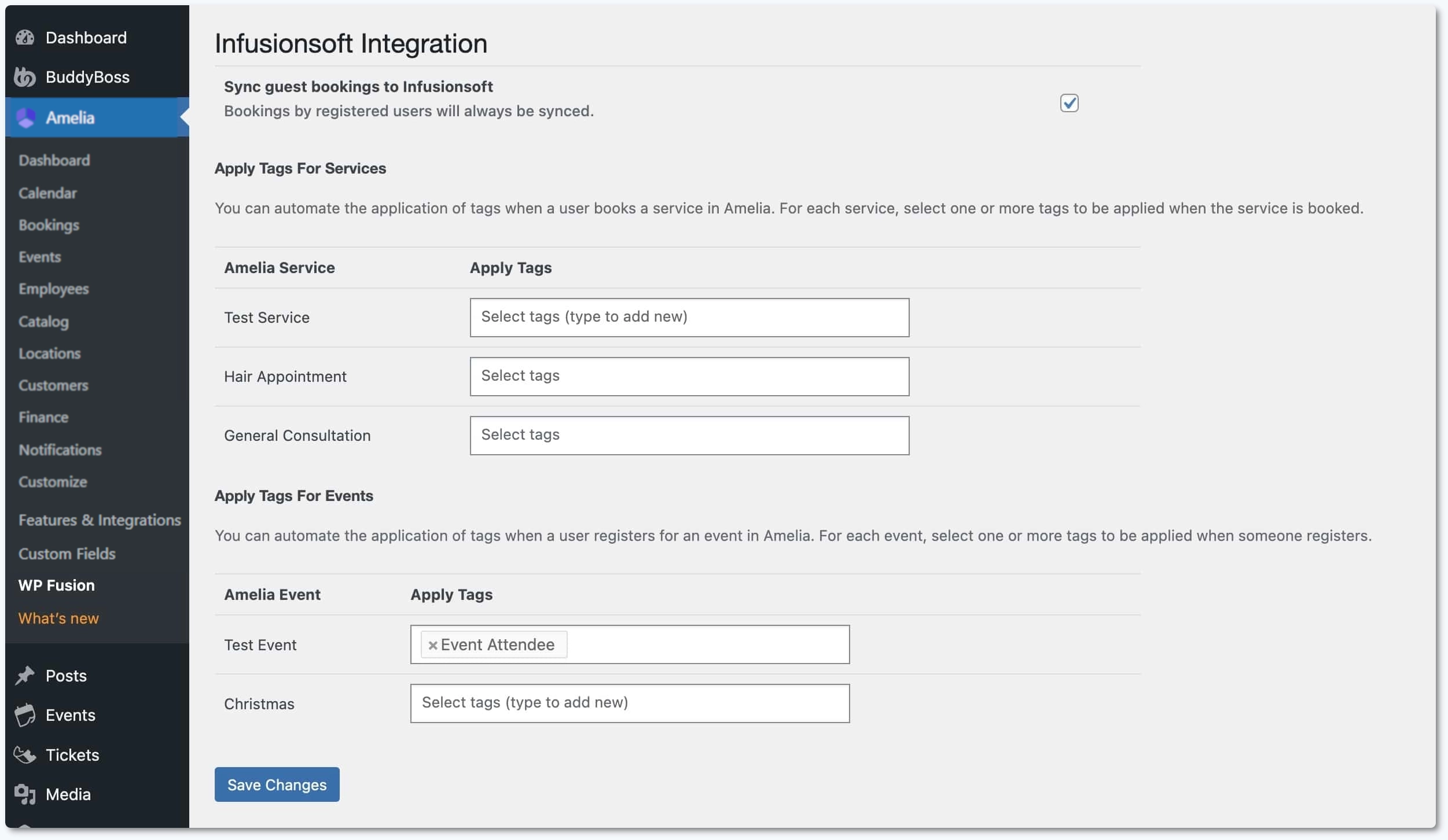Viewport: 1448px width, 840px height.
Task: Open Bookings under Amelia menu
Action: pos(49,225)
